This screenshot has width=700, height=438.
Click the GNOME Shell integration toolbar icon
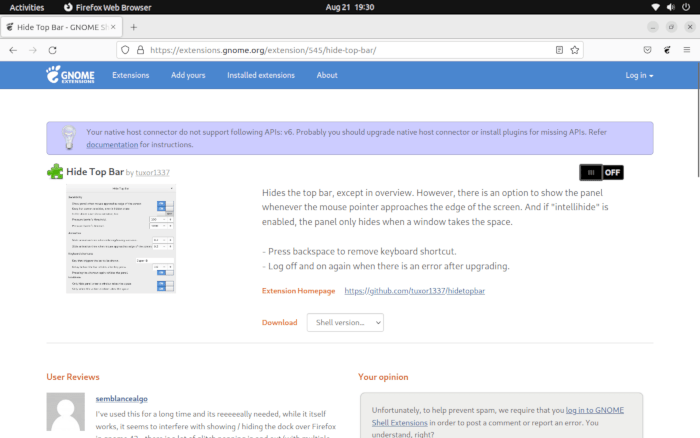tap(667, 50)
